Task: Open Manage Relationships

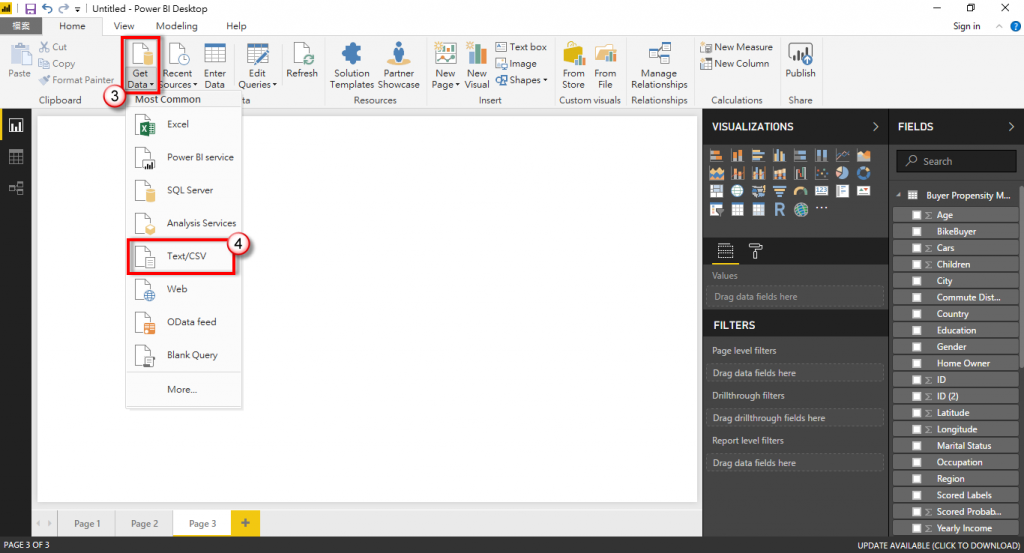Action: click(659, 65)
